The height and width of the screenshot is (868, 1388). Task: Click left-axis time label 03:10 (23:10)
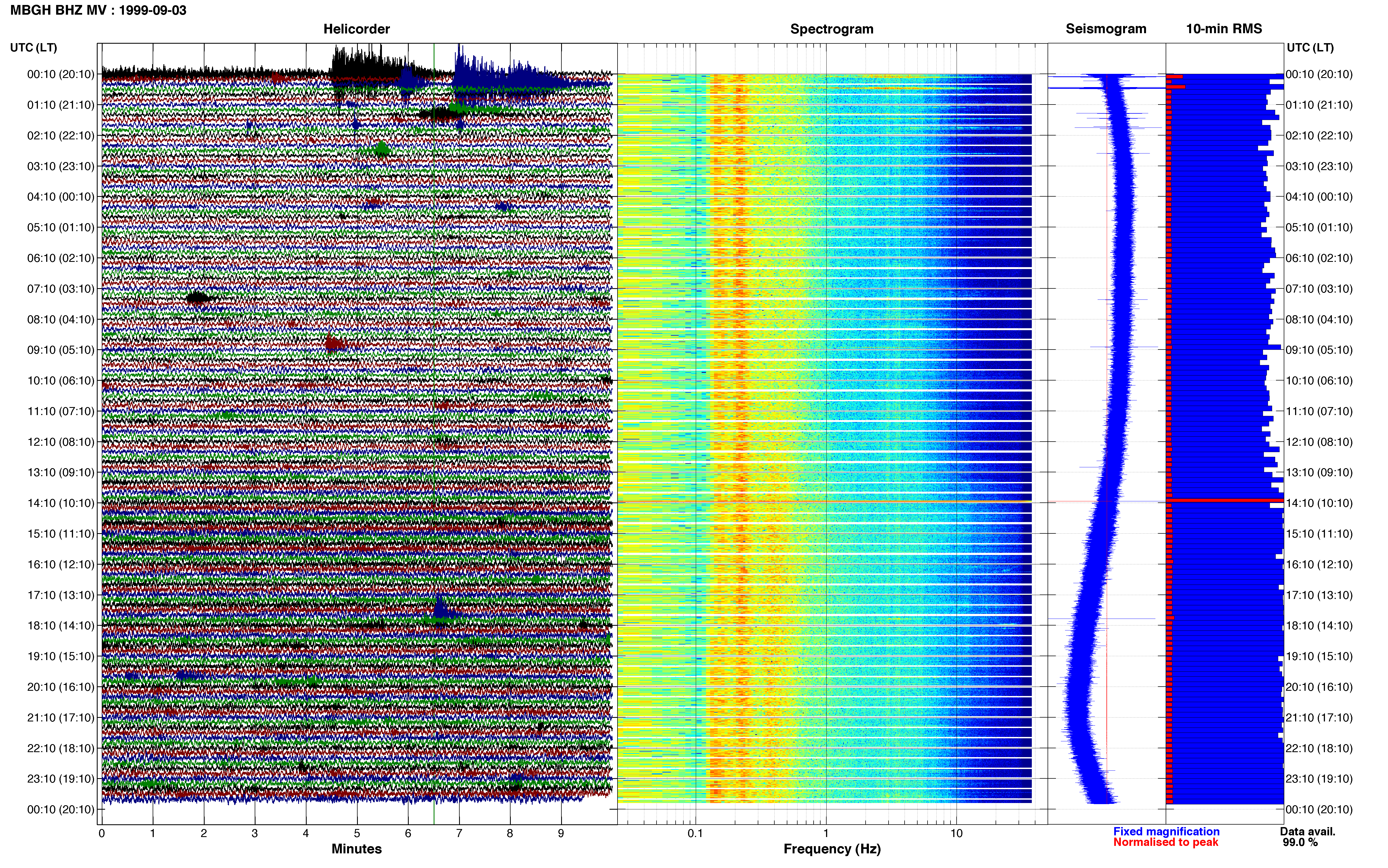[x=61, y=166]
